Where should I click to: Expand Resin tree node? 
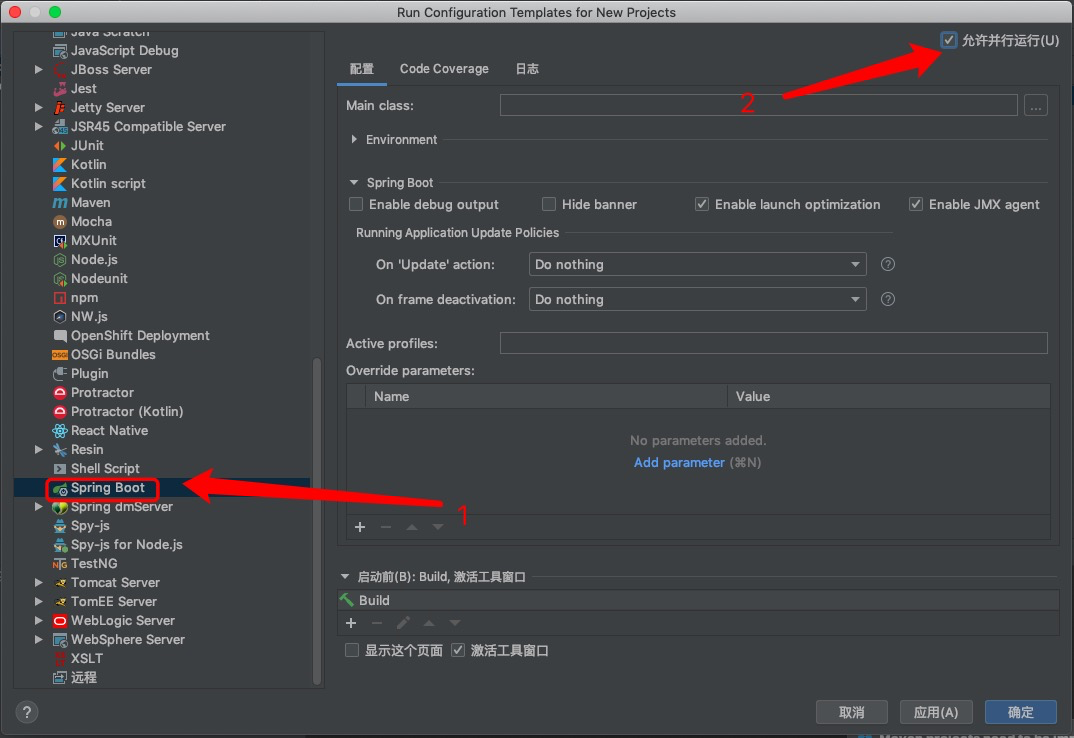(39, 450)
